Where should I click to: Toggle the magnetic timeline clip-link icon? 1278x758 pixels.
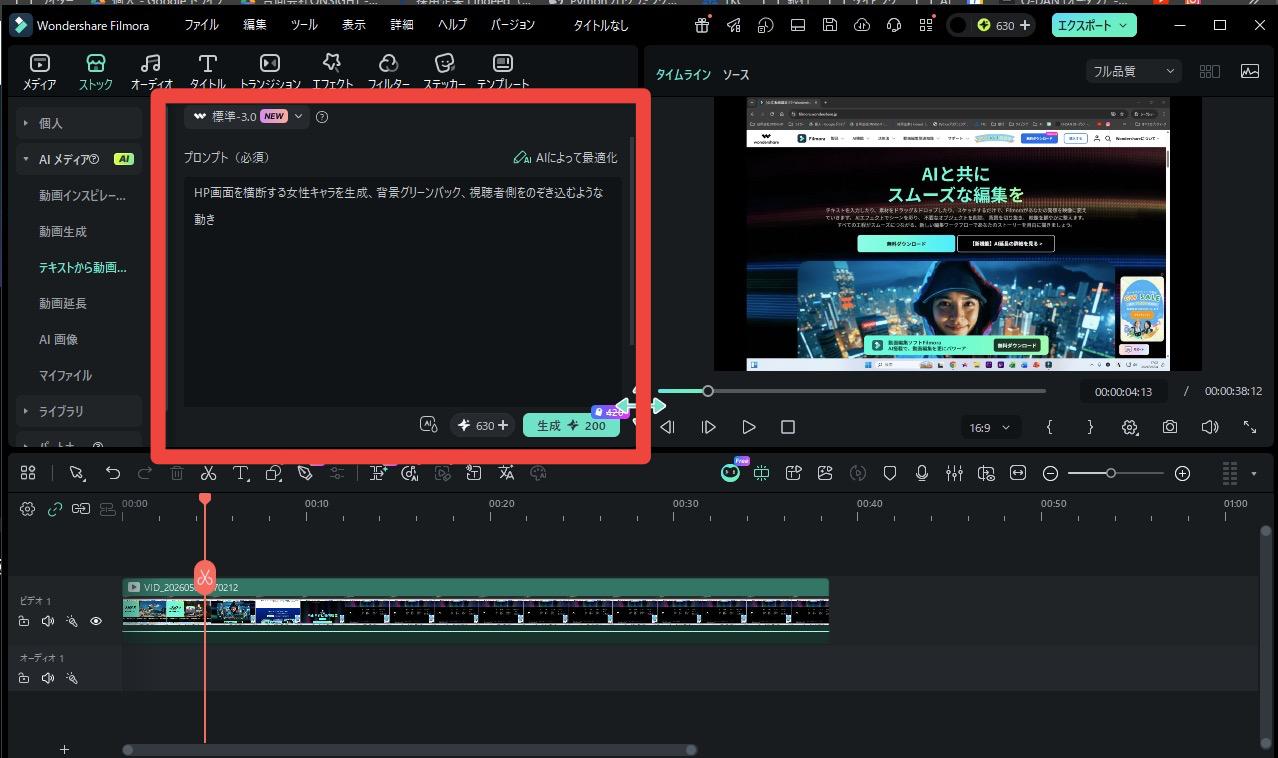point(80,509)
